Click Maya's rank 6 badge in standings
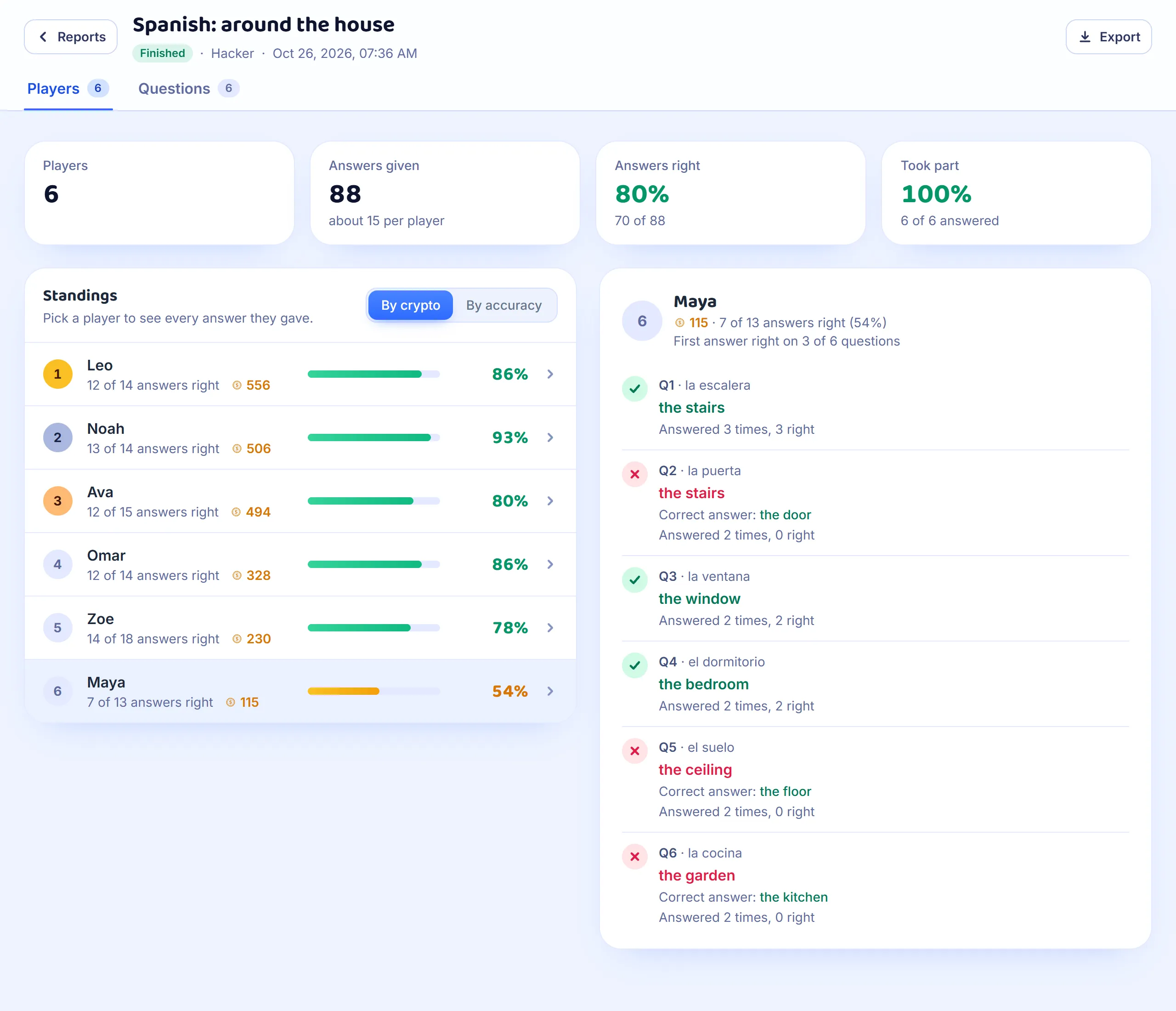The width and height of the screenshot is (1176, 1011). (58, 692)
